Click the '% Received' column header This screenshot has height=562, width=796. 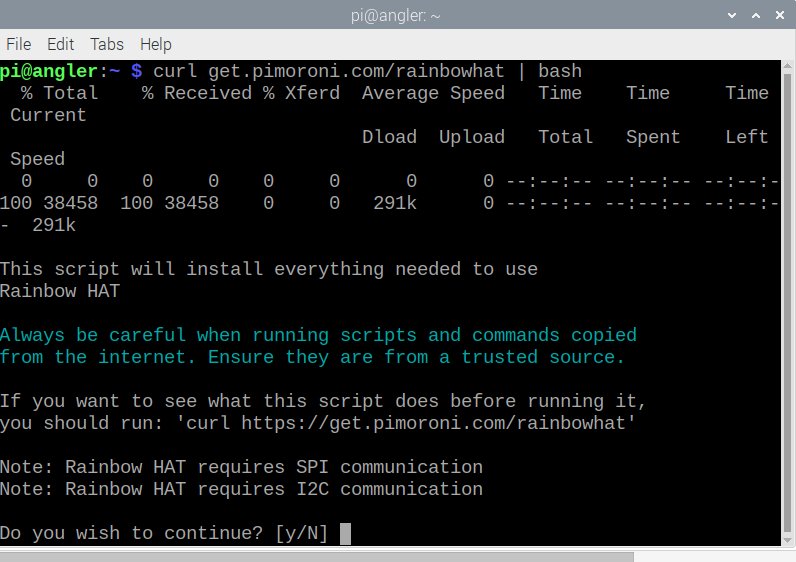point(197,93)
